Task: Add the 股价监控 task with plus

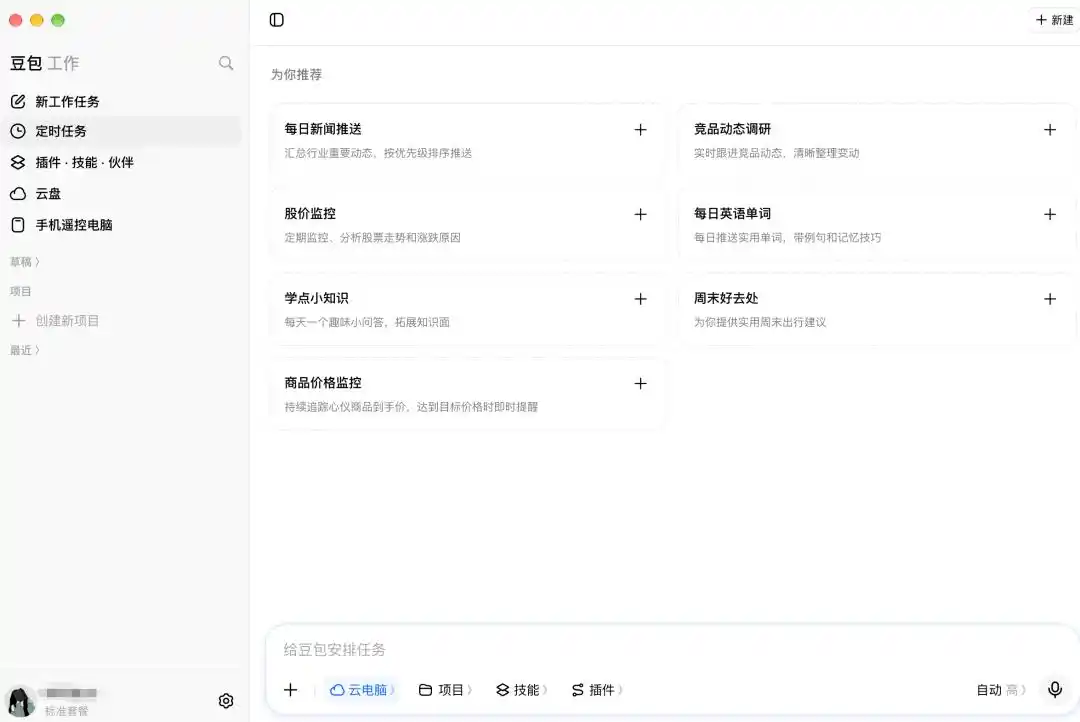Action: (x=641, y=214)
